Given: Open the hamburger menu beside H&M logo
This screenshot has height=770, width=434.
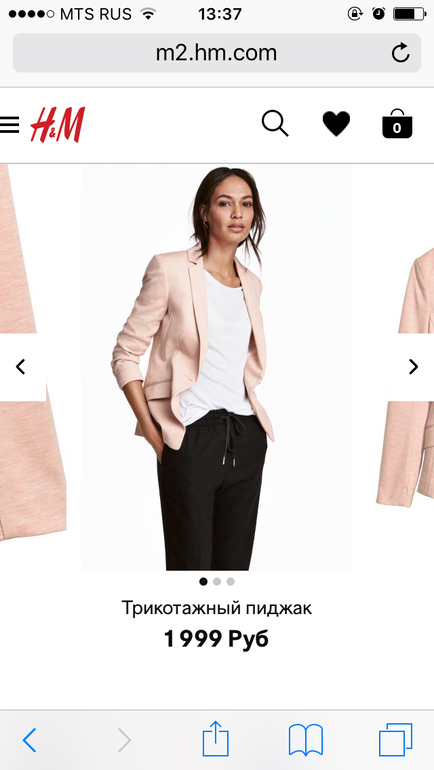Looking at the screenshot, I should [9, 125].
